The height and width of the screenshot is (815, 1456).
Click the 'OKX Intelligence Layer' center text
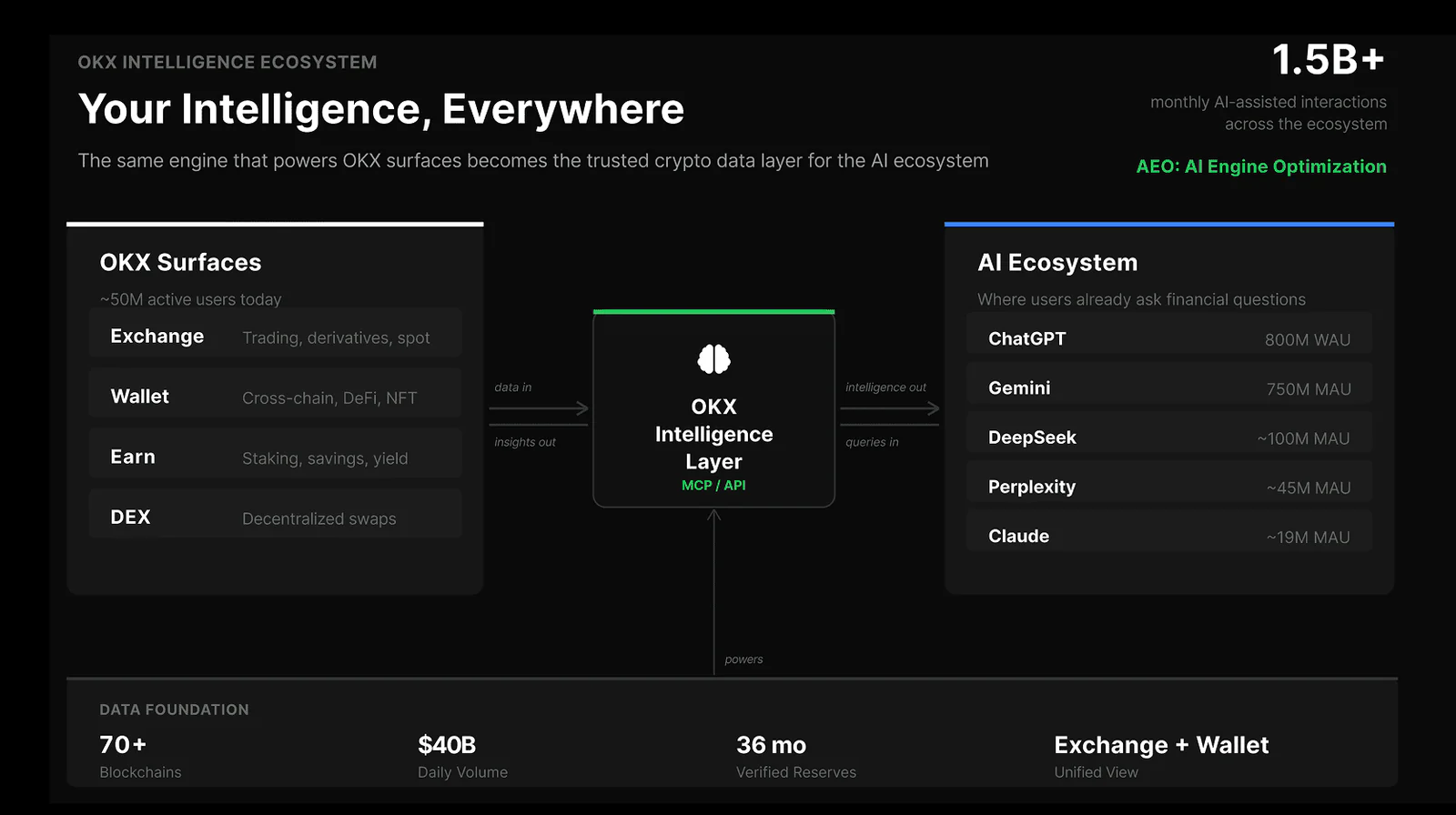(x=713, y=434)
